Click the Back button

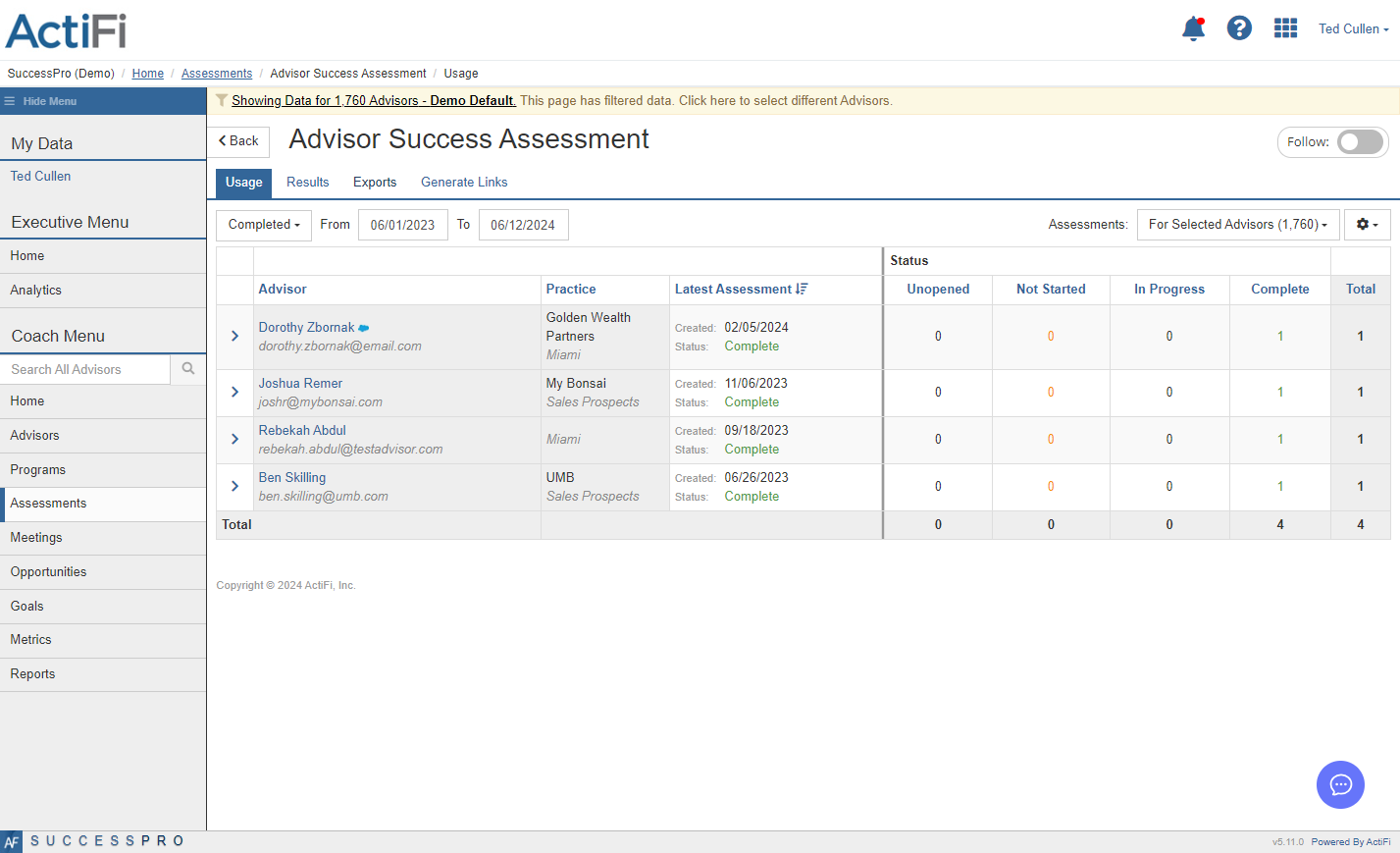(x=238, y=141)
